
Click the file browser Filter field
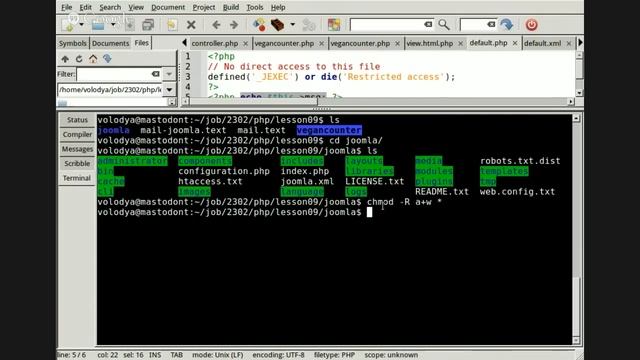pyautogui.click(x=113, y=74)
